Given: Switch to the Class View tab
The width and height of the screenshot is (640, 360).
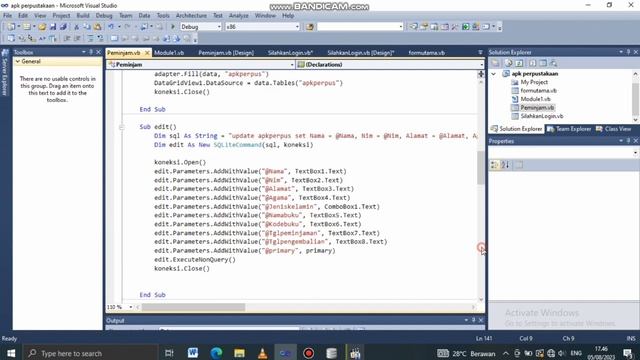Looking at the screenshot, I should click(613, 129).
